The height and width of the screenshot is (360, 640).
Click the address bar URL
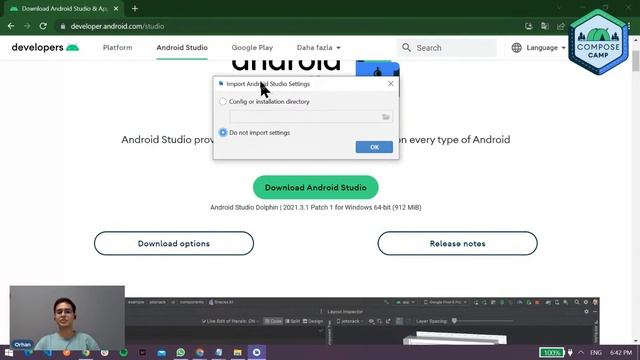117,27
